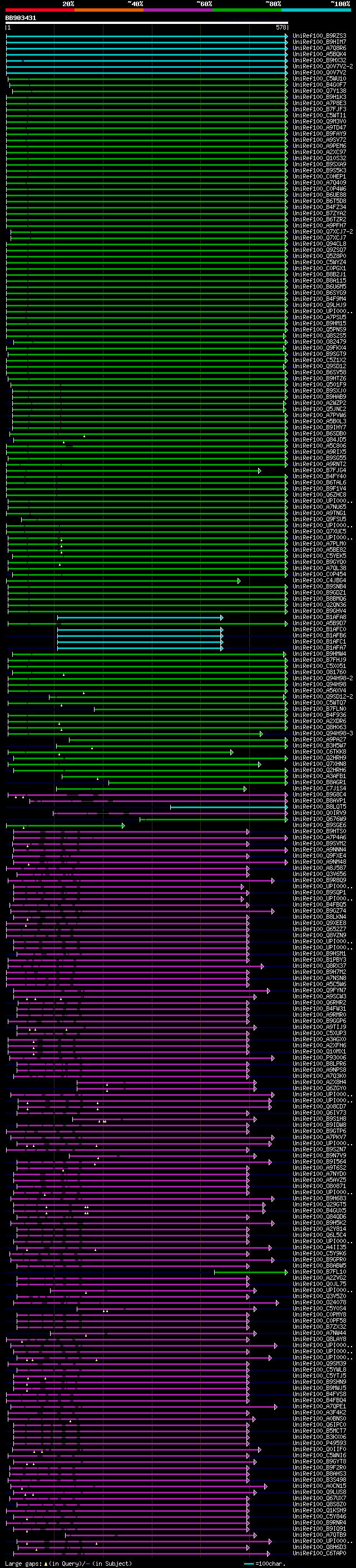Viewport: 356px width, 1568px height.
Task: Click the purple ~60% identity color bar
Action: coord(179,10)
